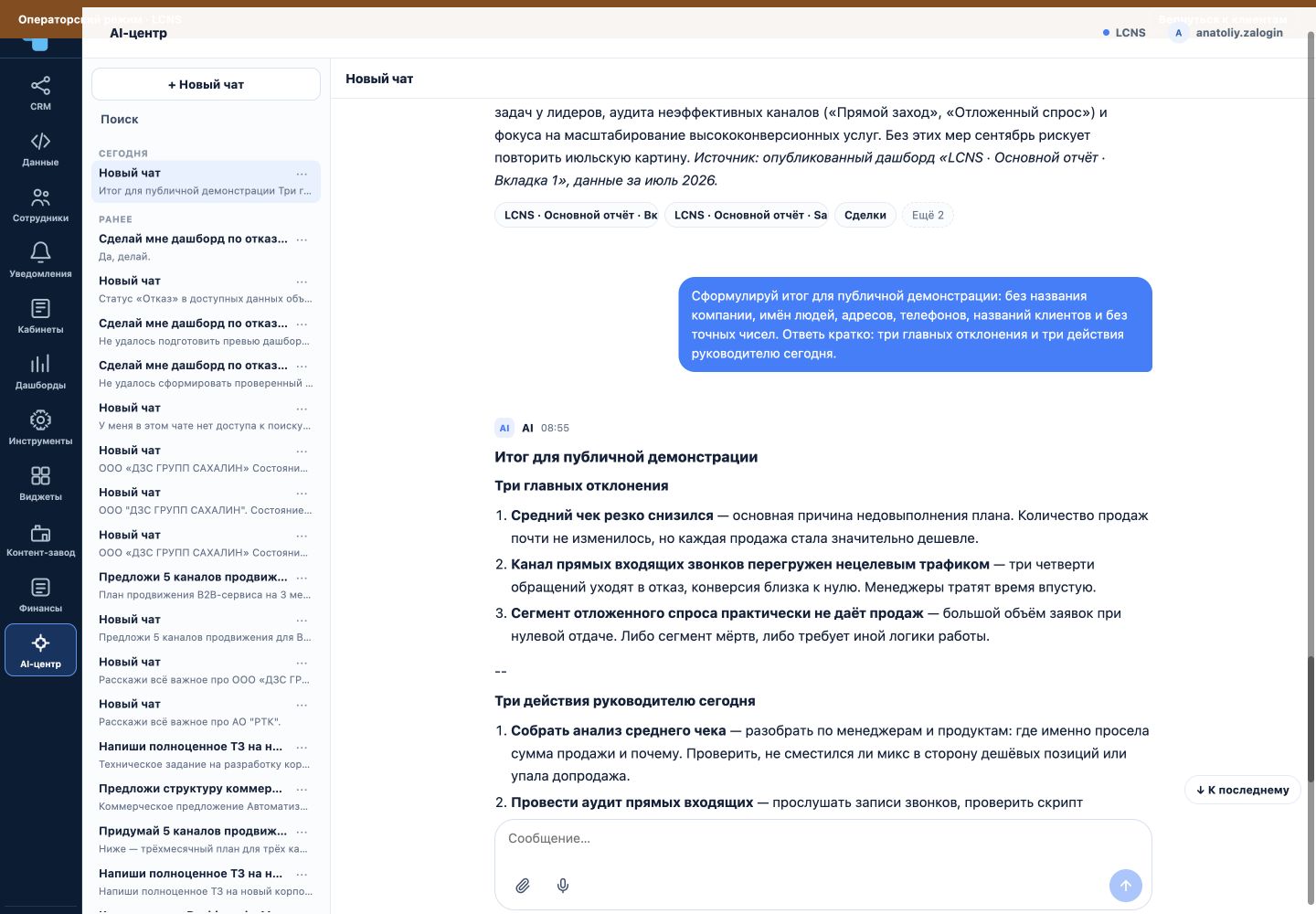Open Дашборды chart icon

click(x=40, y=364)
